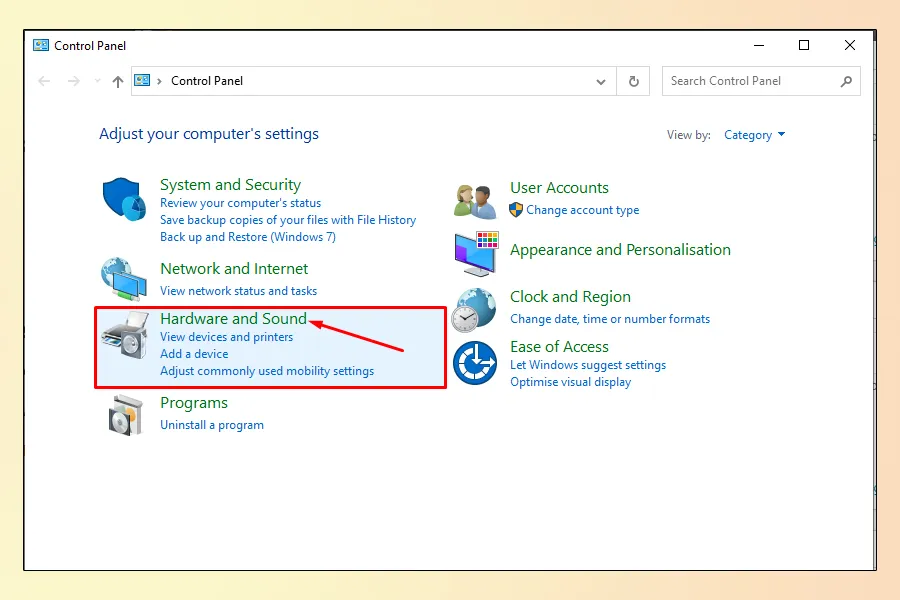Go up one level with up arrow
The image size is (900, 600).
(117, 81)
